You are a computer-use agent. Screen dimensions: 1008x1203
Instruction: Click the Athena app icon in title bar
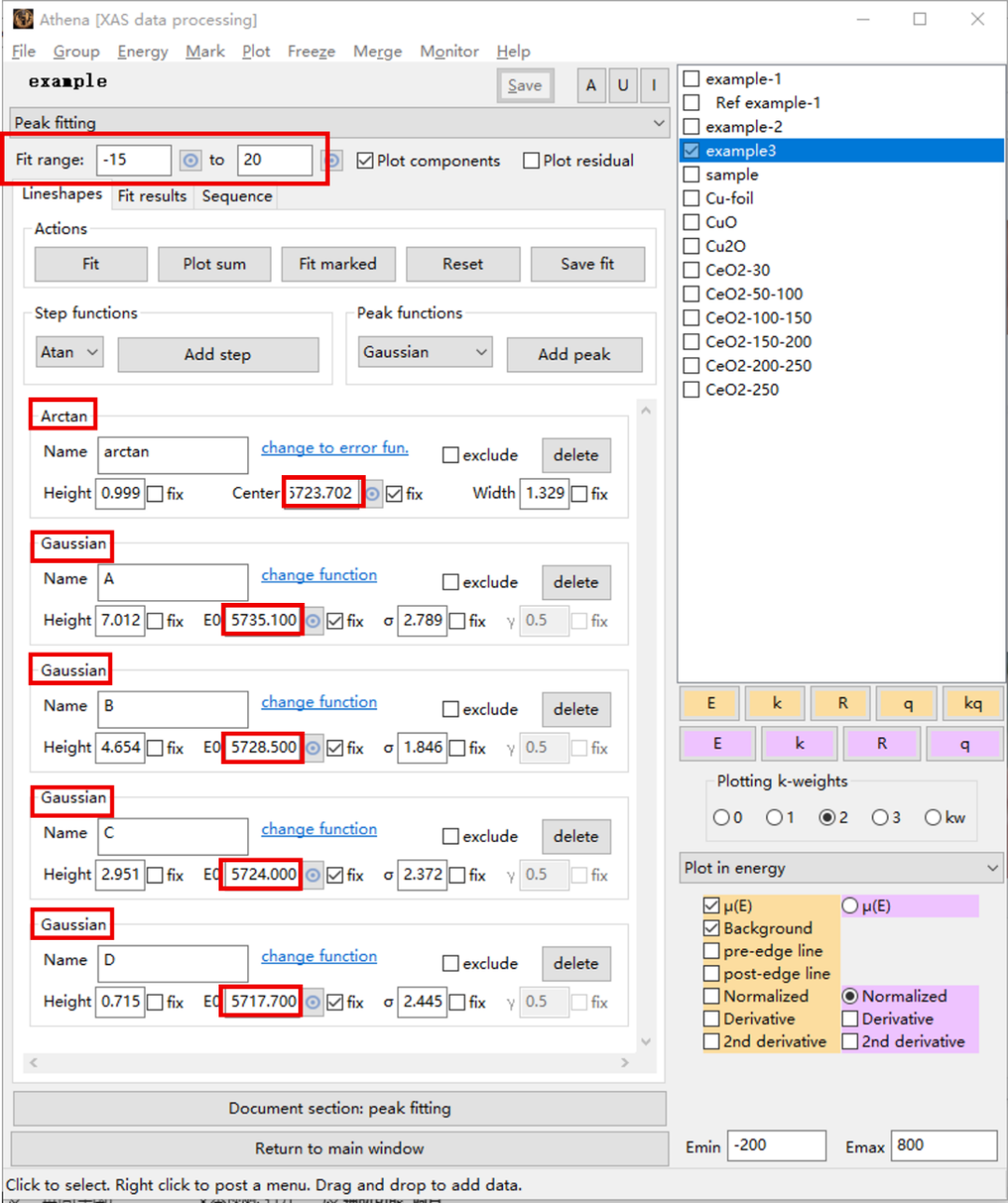pos(22,19)
